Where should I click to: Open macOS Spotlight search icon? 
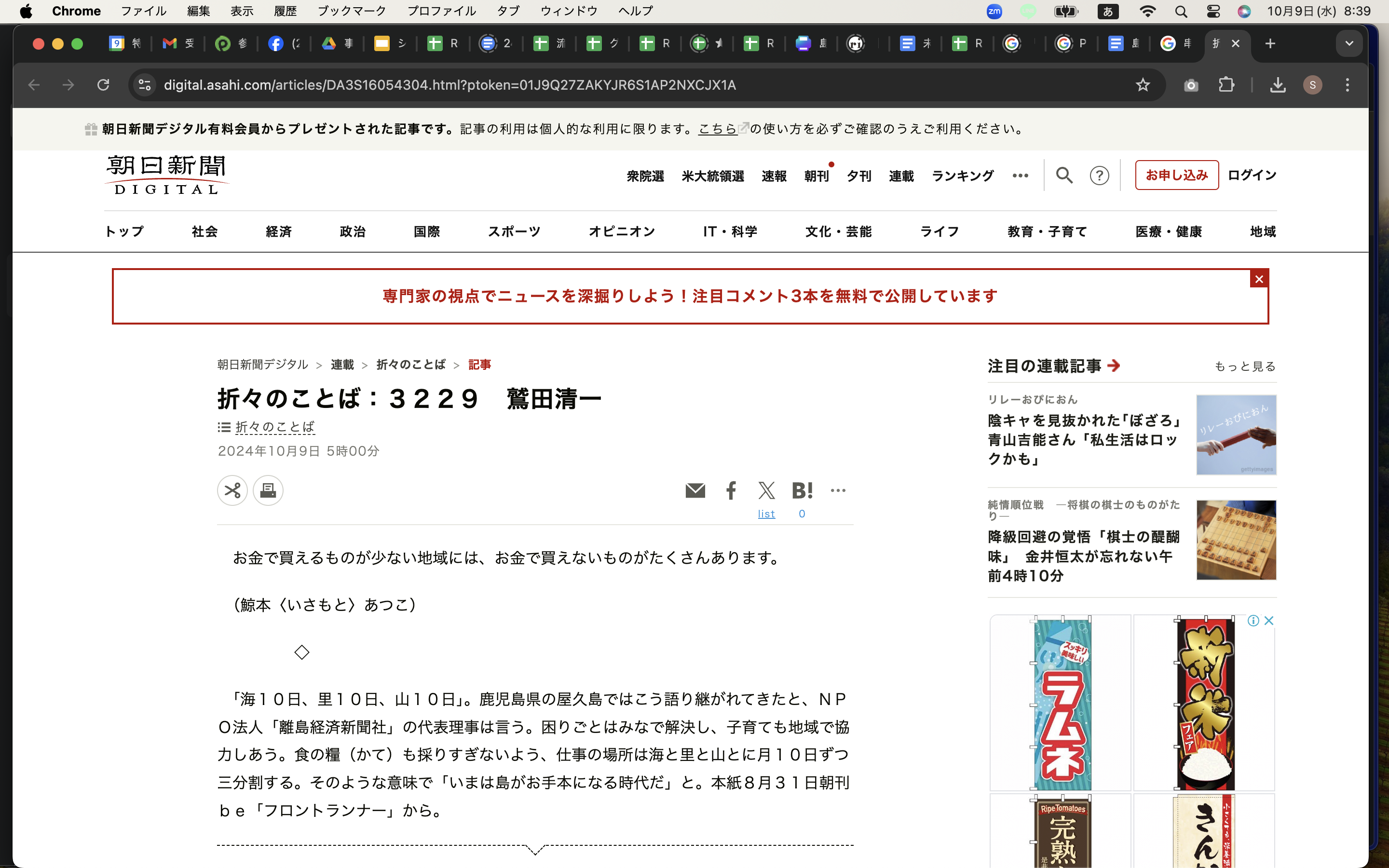[1181, 12]
